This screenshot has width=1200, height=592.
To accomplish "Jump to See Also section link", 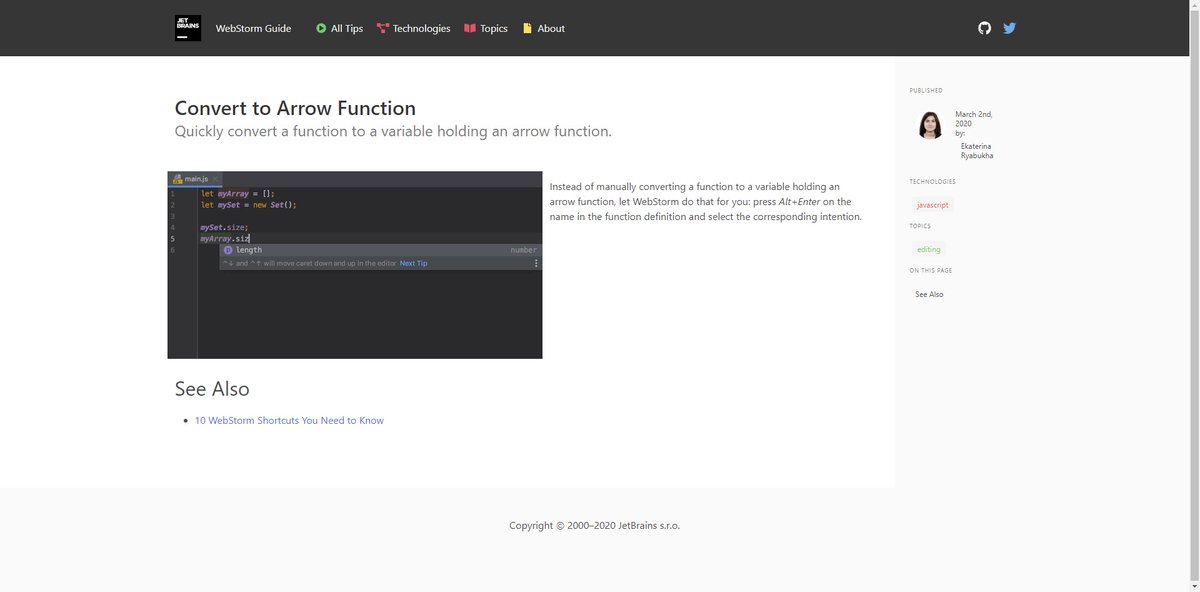I will [x=929, y=294].
